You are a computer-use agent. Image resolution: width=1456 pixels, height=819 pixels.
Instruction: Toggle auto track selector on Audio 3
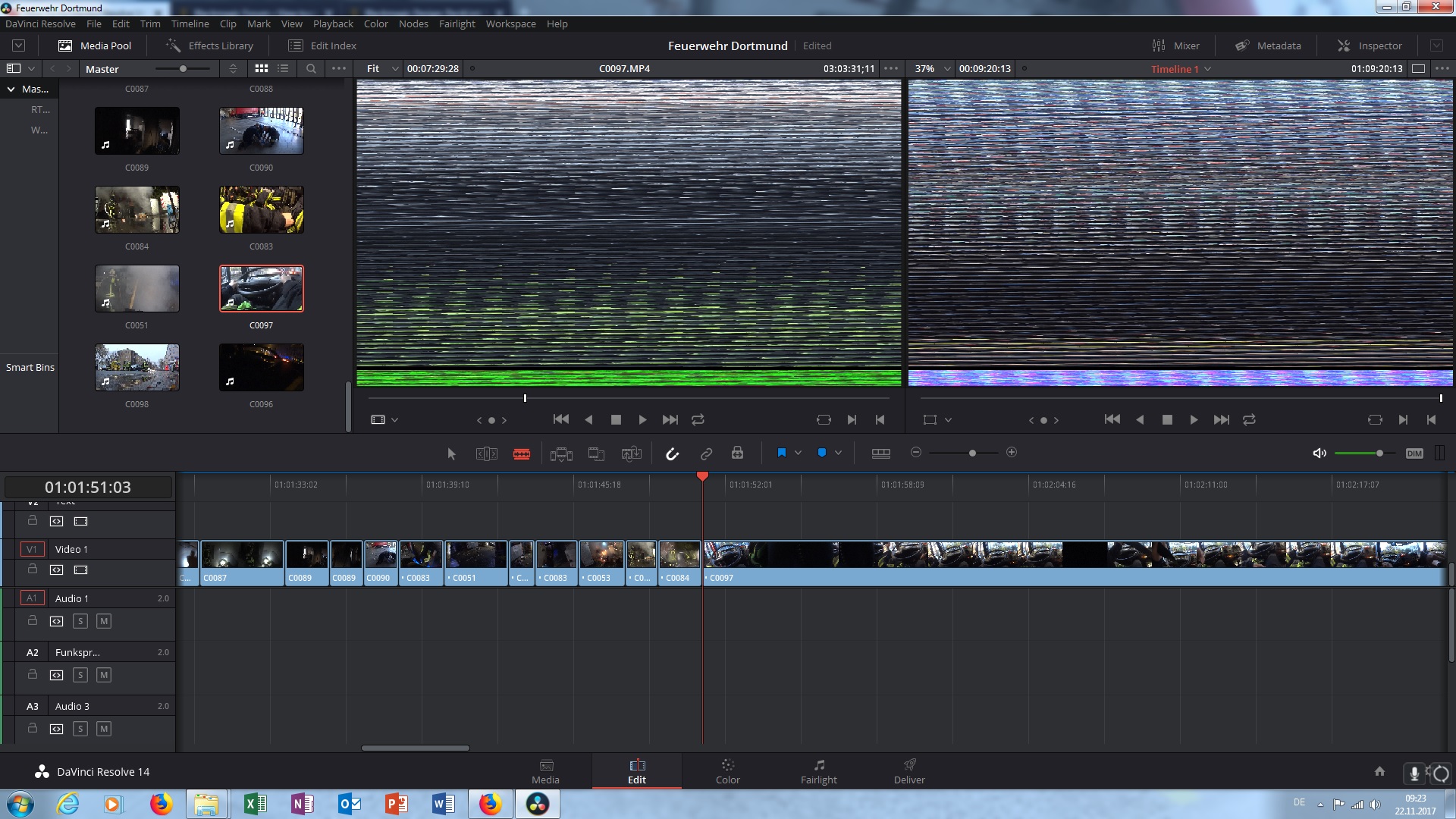pos(56,729)
